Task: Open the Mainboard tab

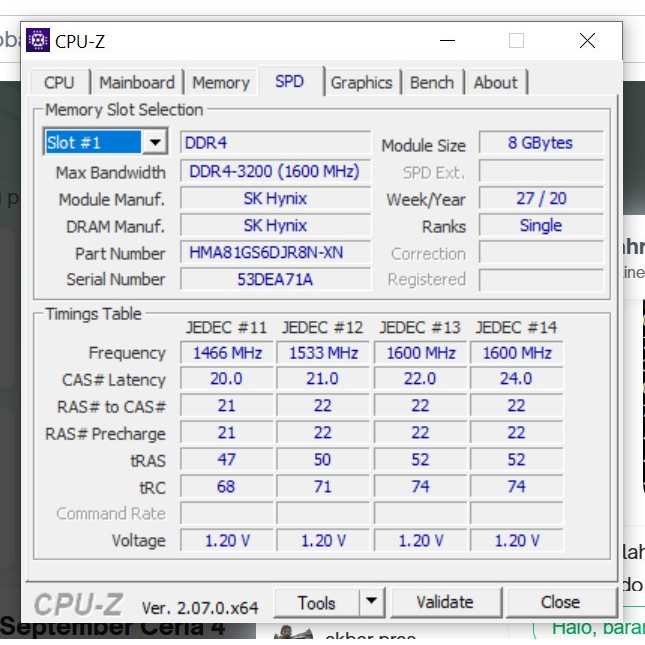Action: (137, 83)
